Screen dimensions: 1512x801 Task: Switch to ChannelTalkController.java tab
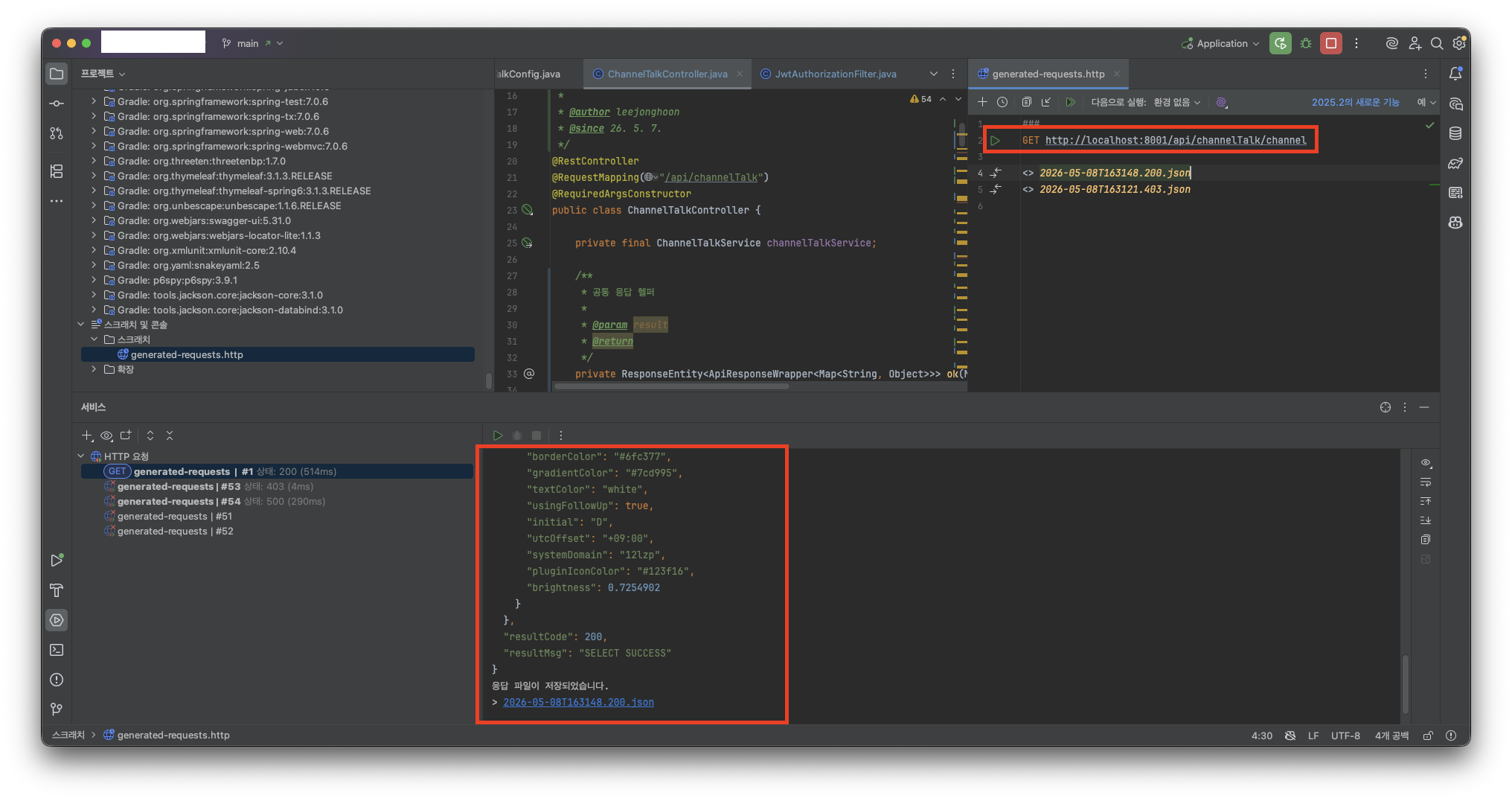click(x=667, y=74)
